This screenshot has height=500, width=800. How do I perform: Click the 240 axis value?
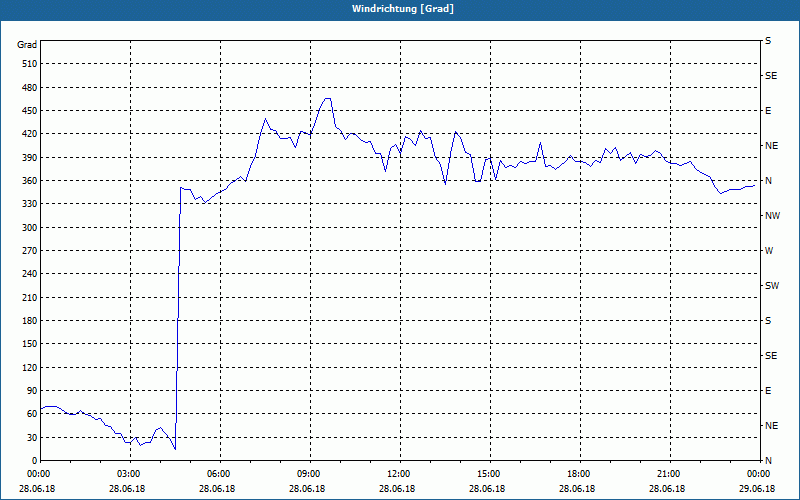coord(30,274)
